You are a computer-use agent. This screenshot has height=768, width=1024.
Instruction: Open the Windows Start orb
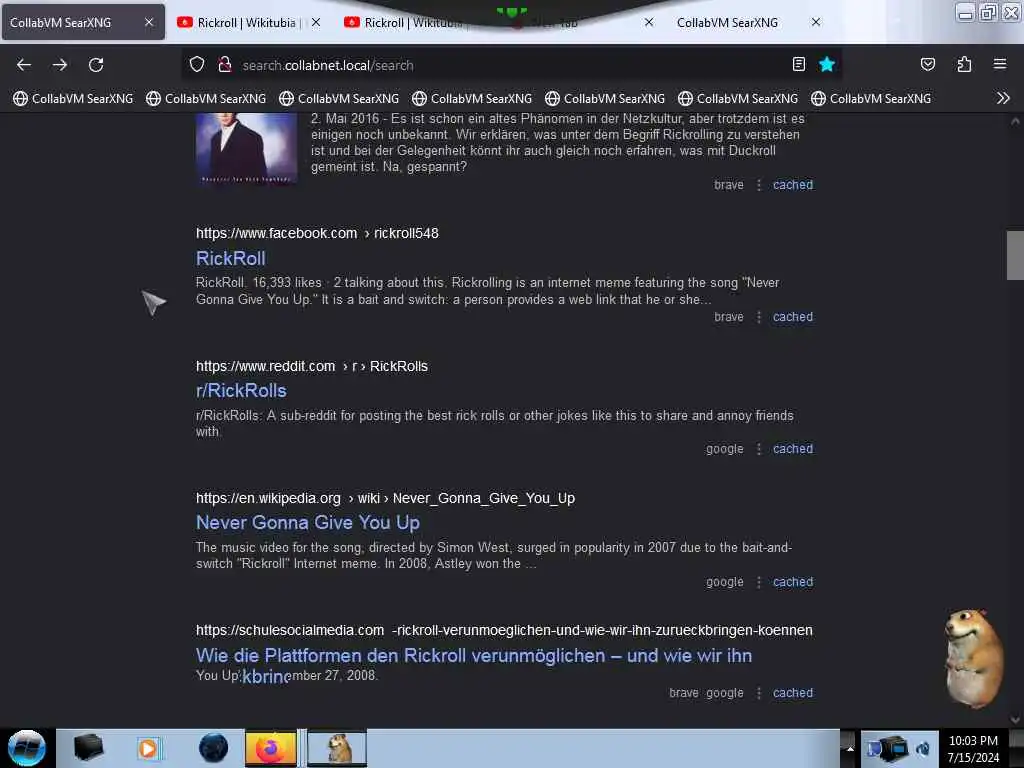click(x=26, y=748)
